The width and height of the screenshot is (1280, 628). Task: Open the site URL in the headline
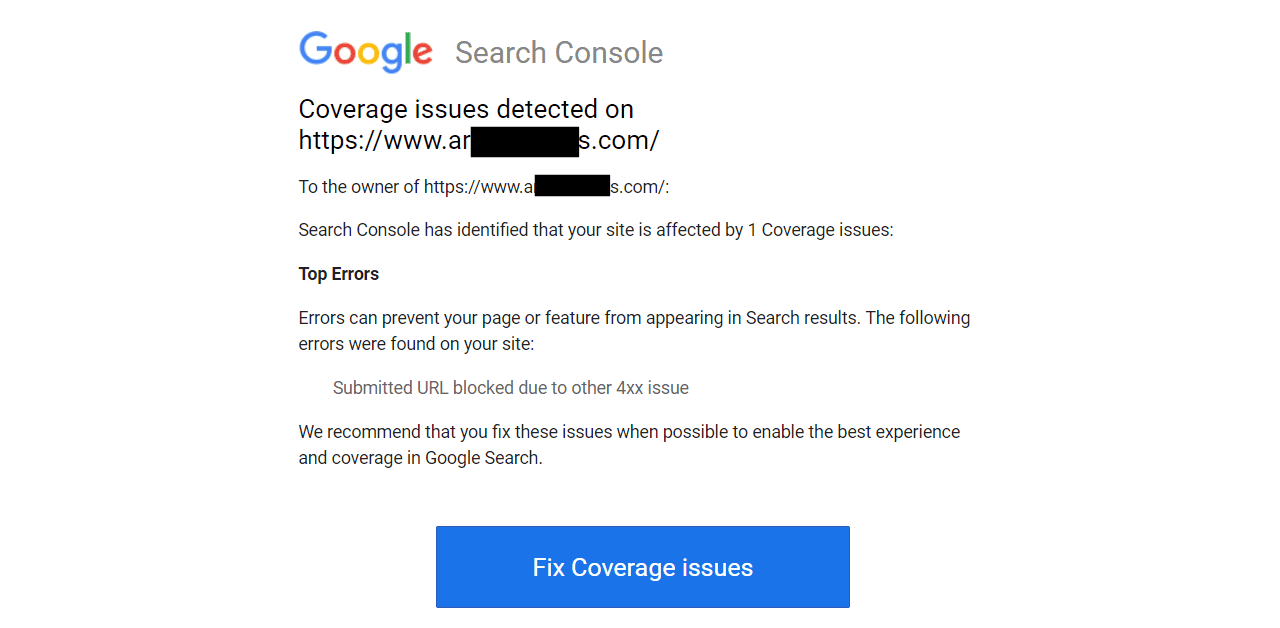pos(479,141)
